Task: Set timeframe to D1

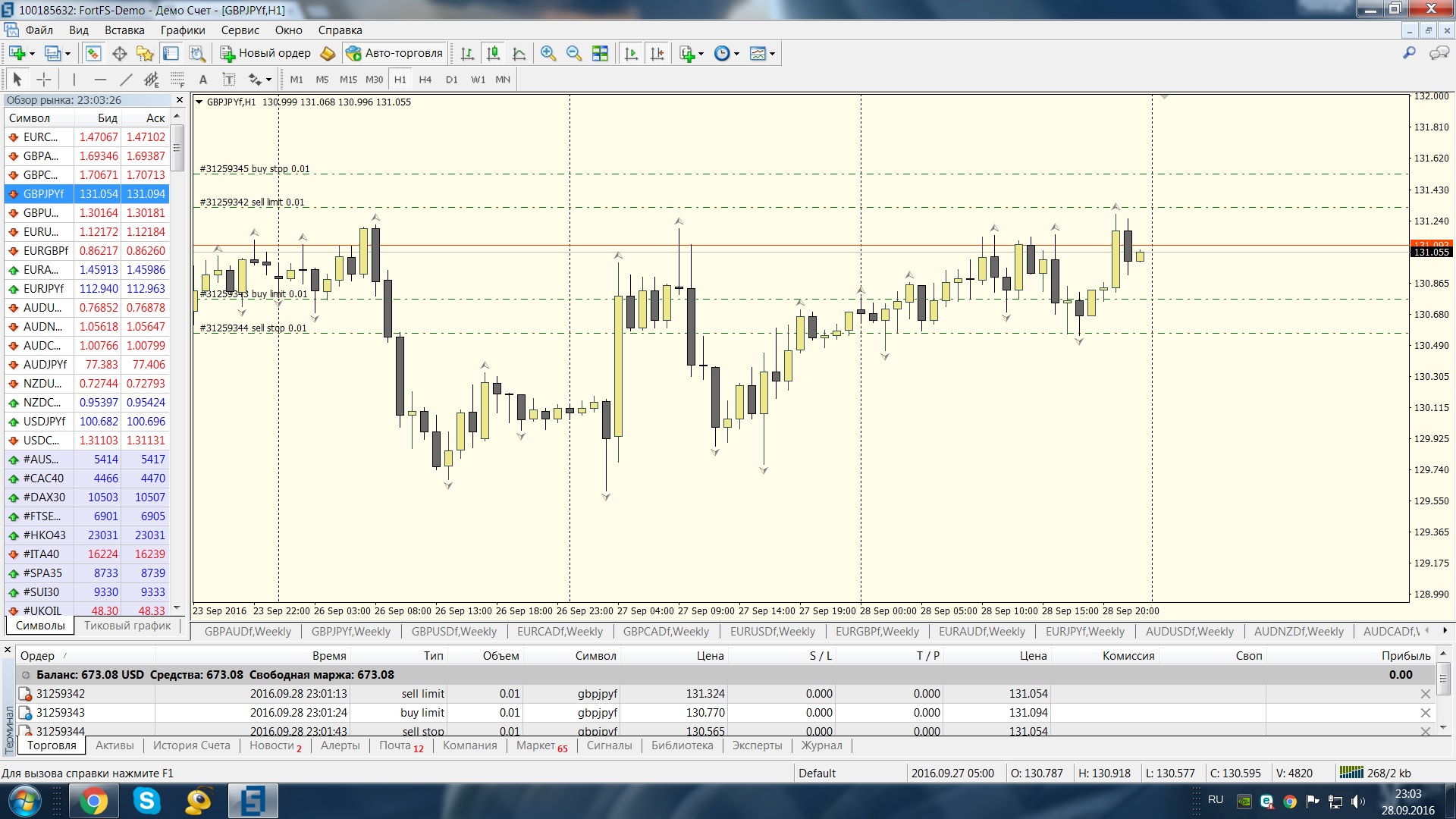Action: click(452, 79)
